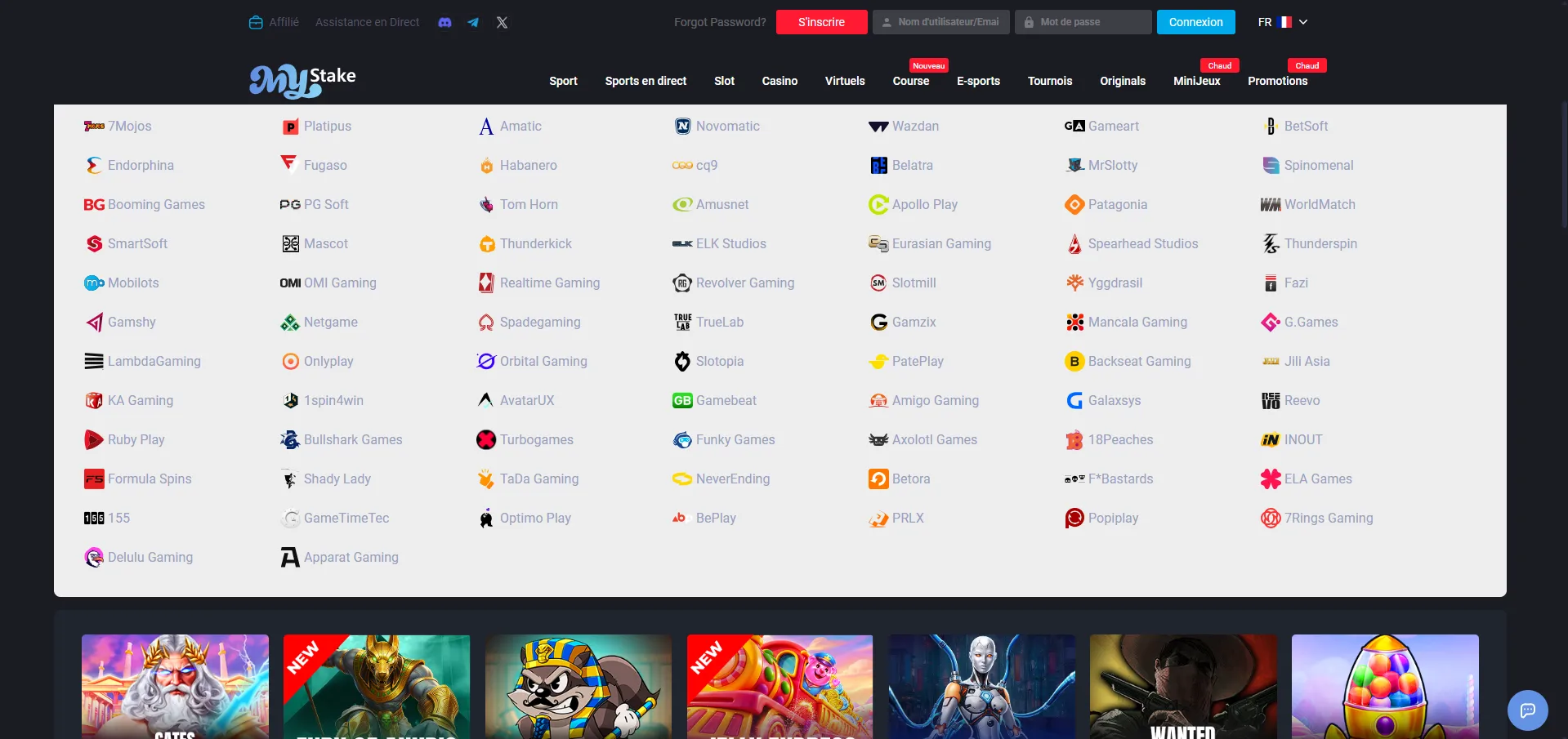This screenshot has height=739, width=1568.
Task: Select the Spearhead Studios provider
Action: (x=1132, y=243)
